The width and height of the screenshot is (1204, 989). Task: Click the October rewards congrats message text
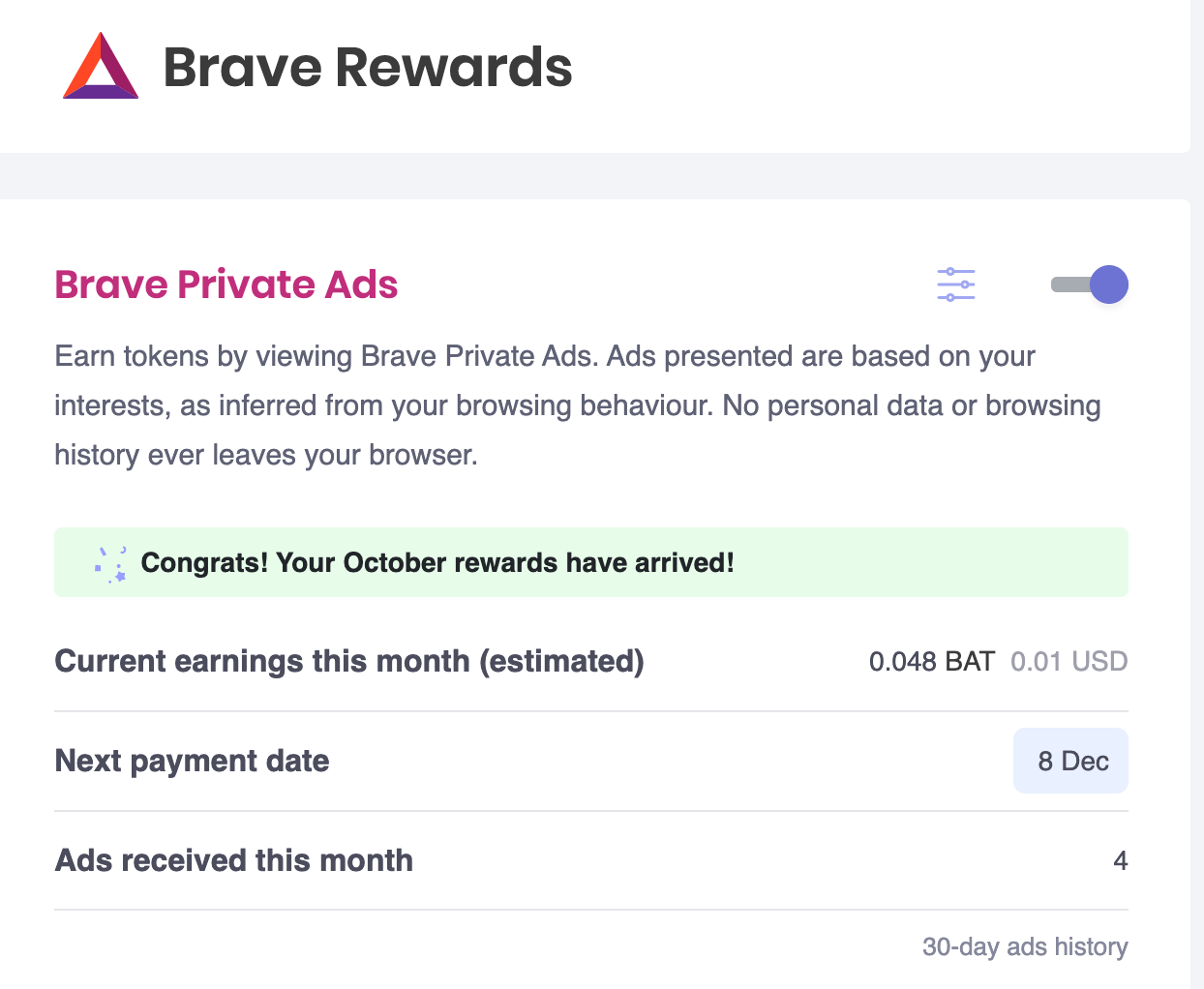(438, 562)
